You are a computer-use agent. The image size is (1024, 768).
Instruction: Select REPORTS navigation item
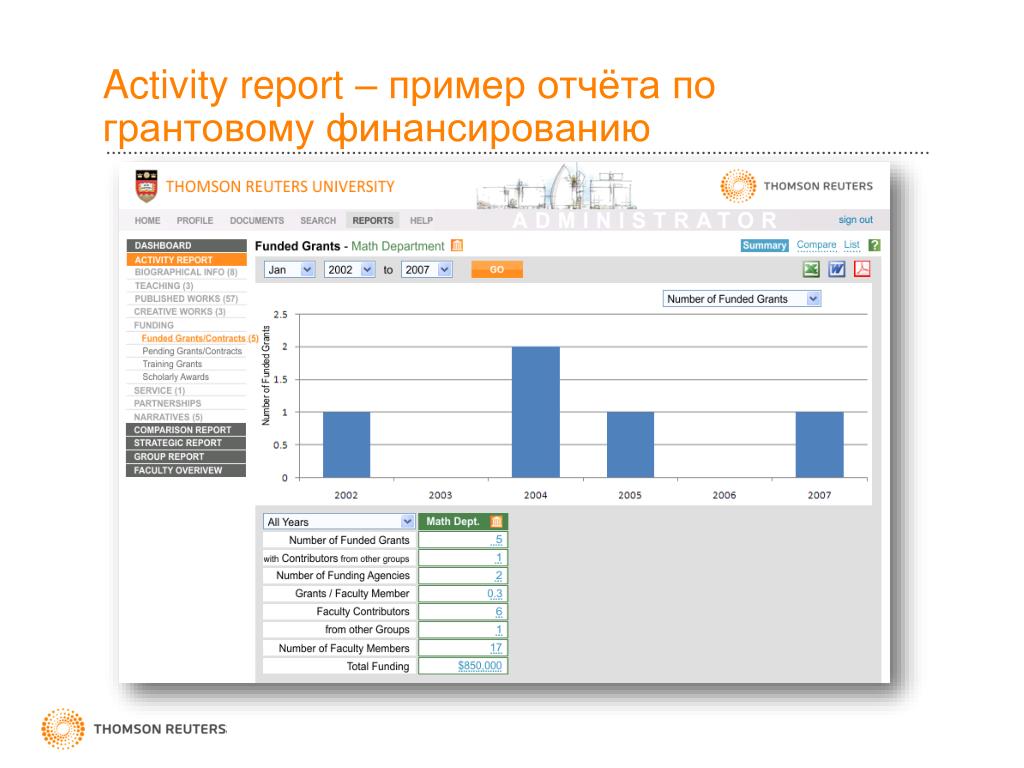[373, 221]
